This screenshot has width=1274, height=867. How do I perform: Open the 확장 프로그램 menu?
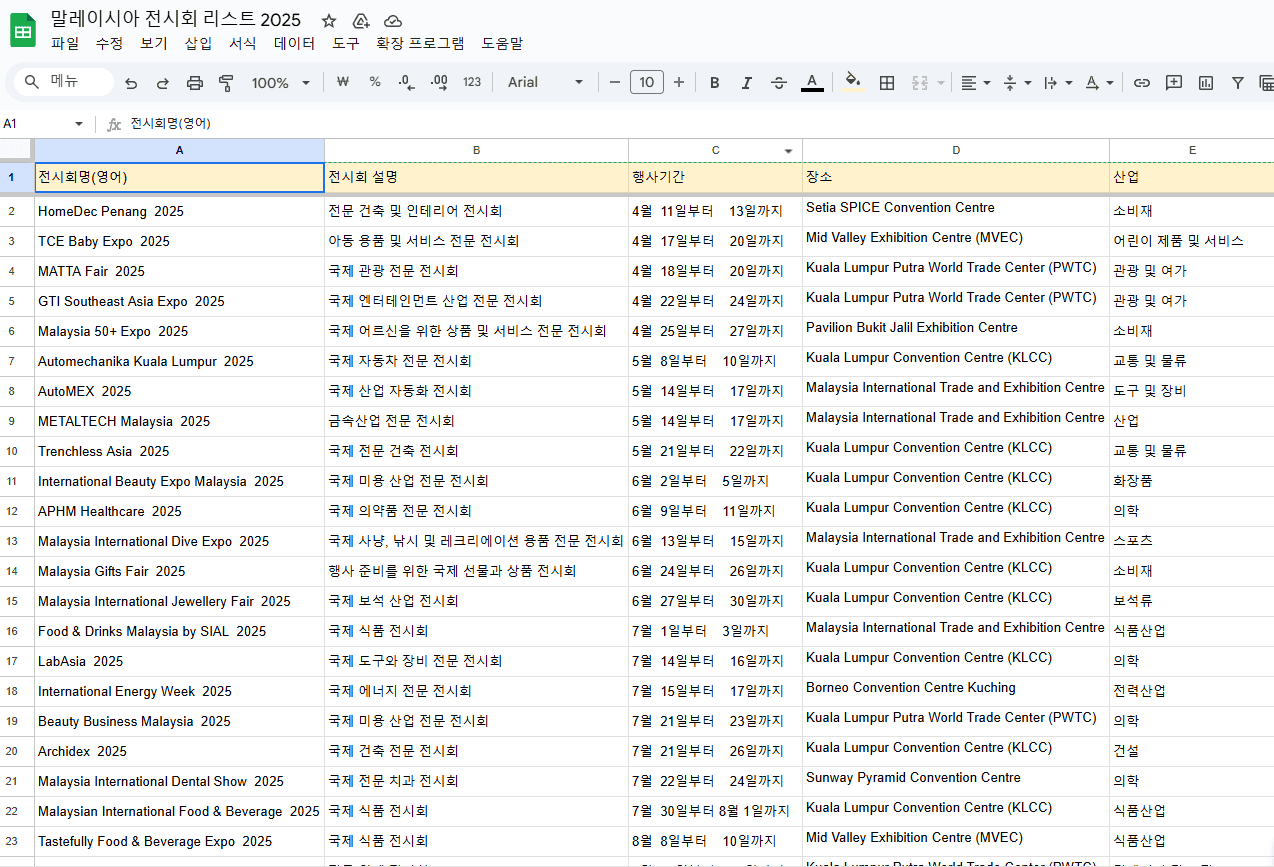click(420, 44)
